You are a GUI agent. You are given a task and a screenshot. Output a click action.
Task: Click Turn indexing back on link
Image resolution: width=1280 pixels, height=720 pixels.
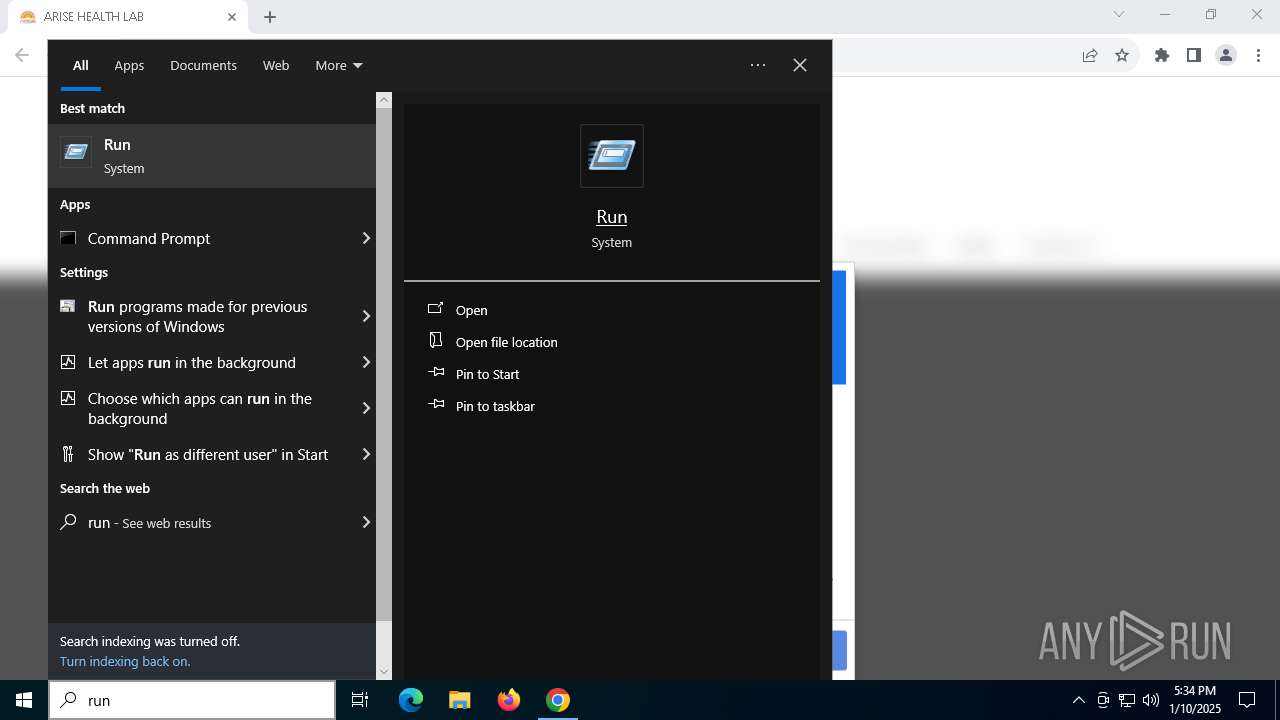[125, 661]
